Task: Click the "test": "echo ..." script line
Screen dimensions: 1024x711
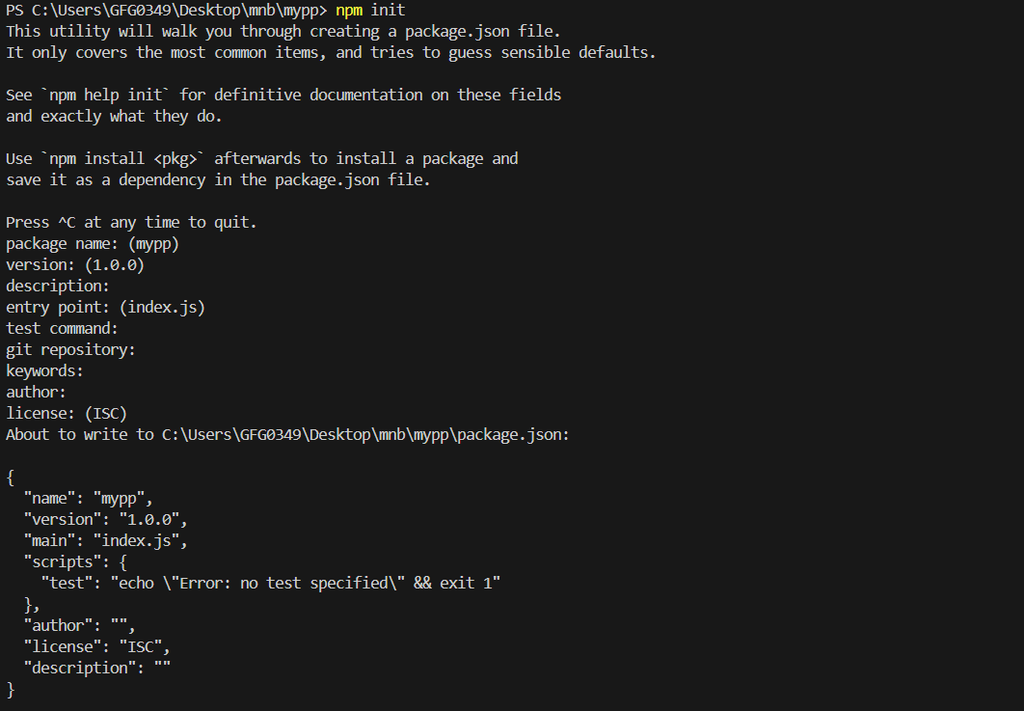Action: pyautogui.click(x=270, y=582)
